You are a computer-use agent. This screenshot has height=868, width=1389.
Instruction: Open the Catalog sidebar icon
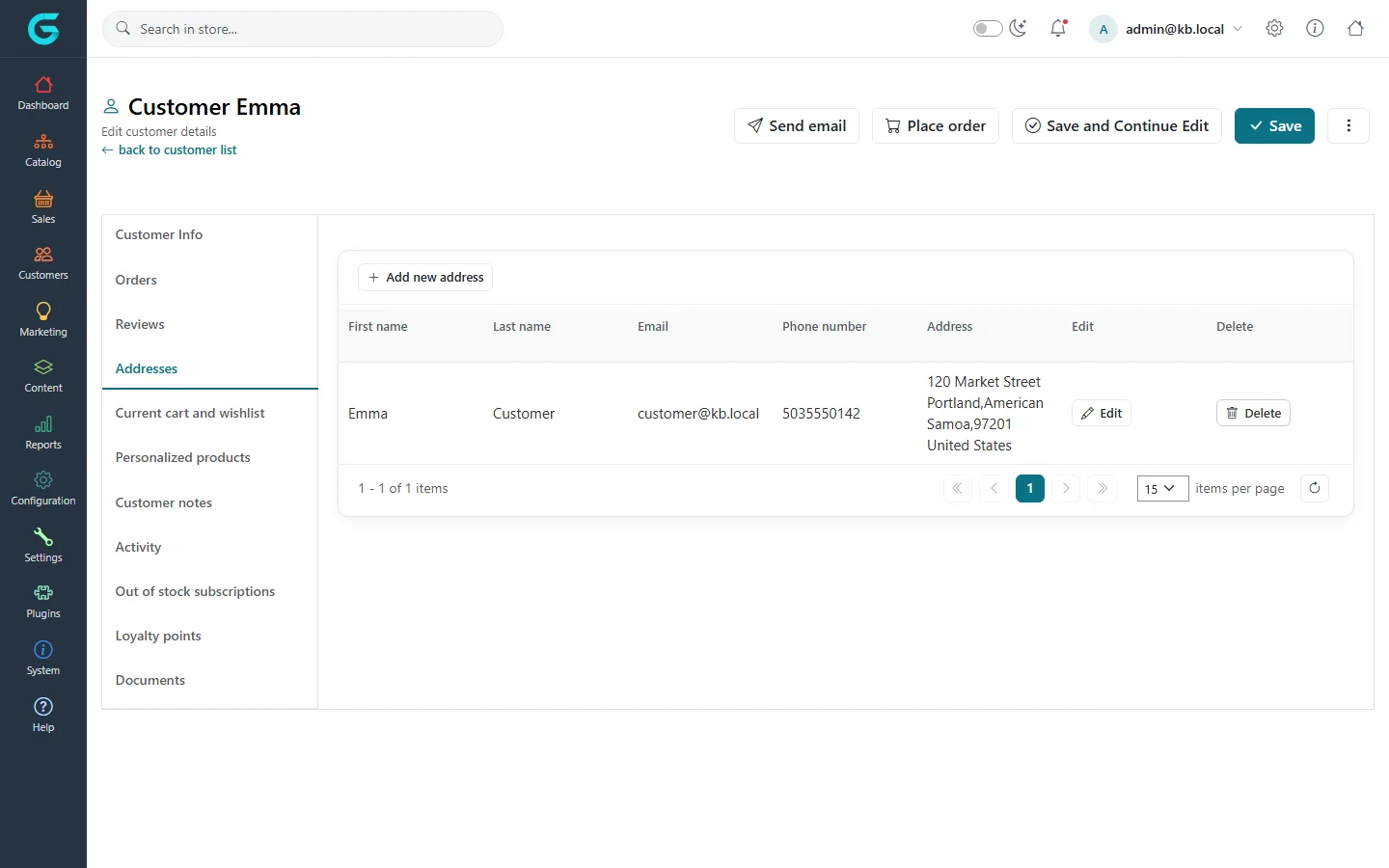pyautogui.click(x=43, y=142)
